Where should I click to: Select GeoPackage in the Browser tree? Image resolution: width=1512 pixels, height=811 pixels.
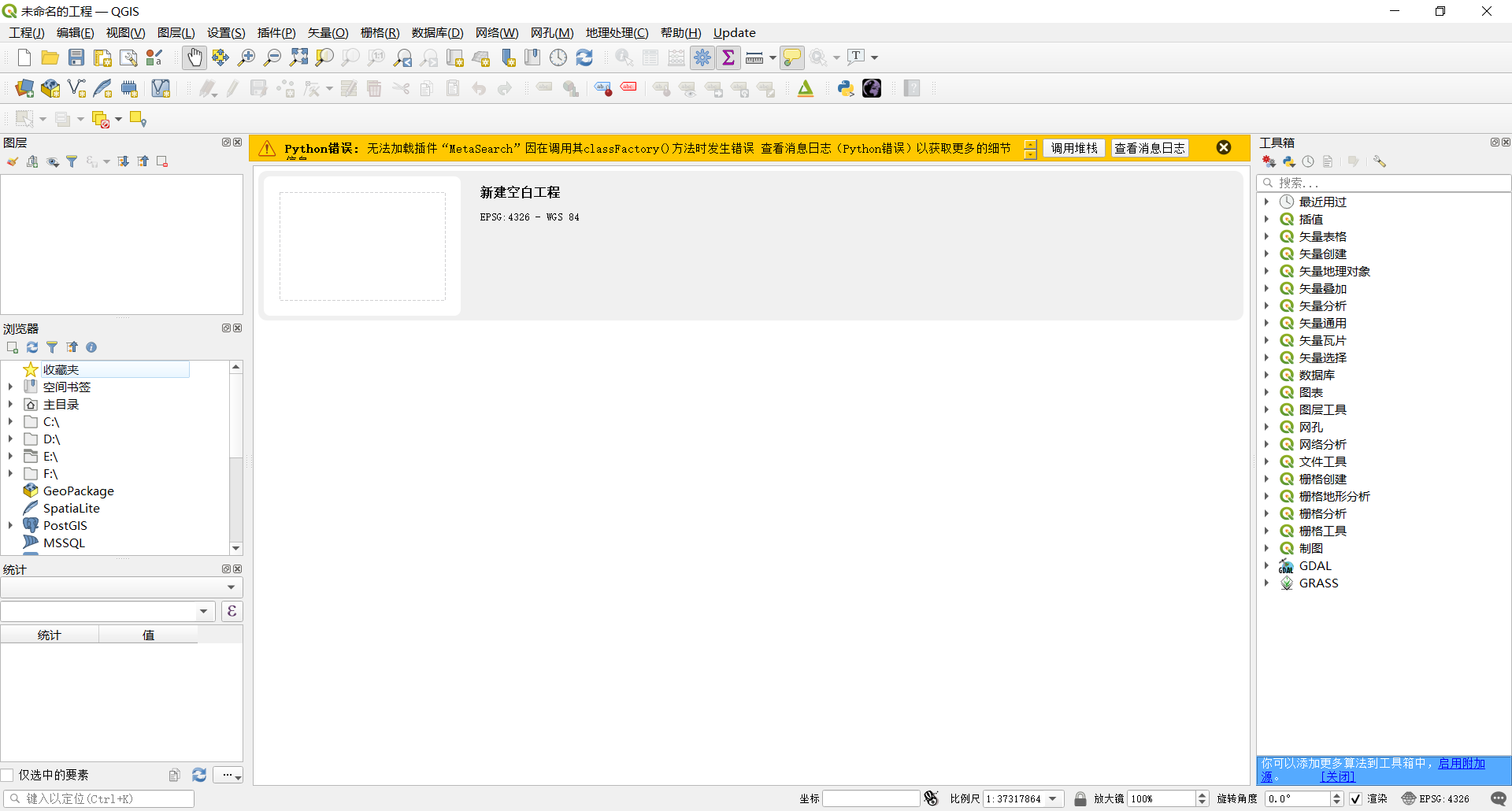(79, 491)
